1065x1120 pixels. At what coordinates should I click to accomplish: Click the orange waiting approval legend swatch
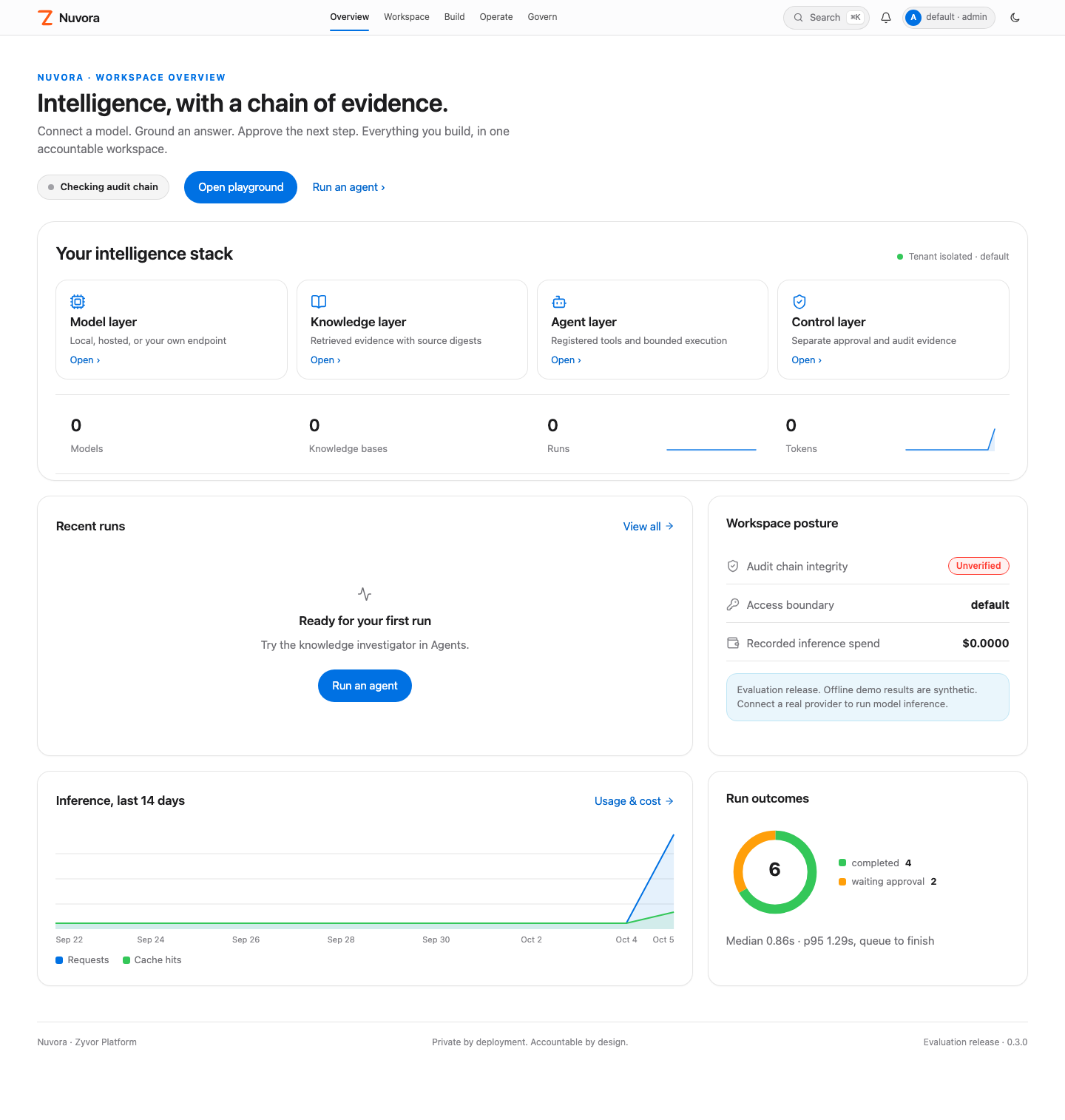coord(842,882)
